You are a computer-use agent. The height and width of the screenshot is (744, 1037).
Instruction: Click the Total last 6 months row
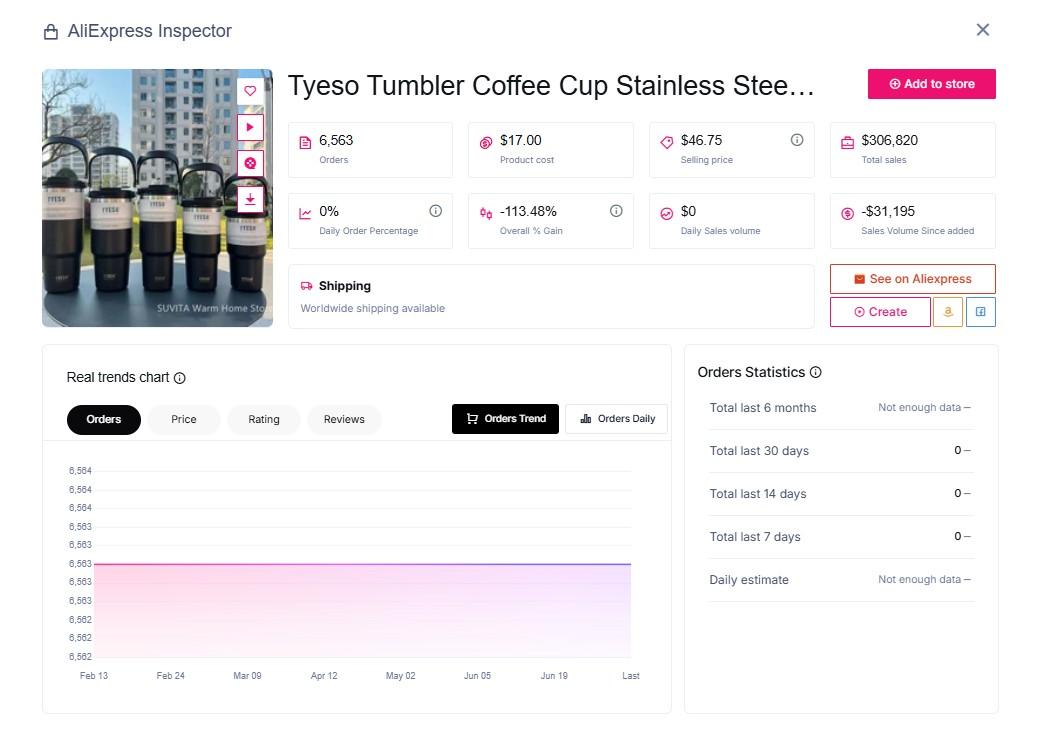tap(841, 408)
